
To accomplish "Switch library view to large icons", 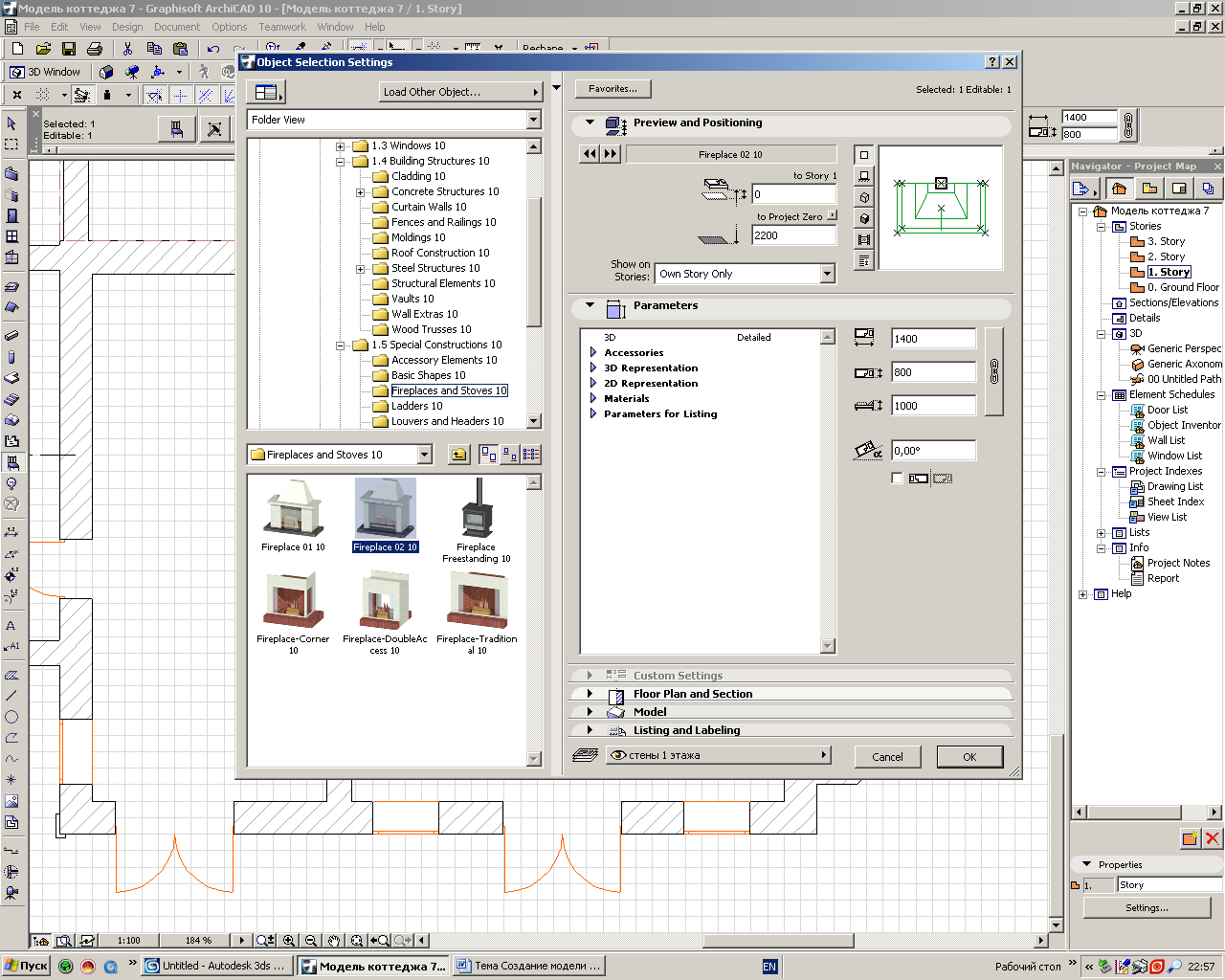I will point(488,455).
